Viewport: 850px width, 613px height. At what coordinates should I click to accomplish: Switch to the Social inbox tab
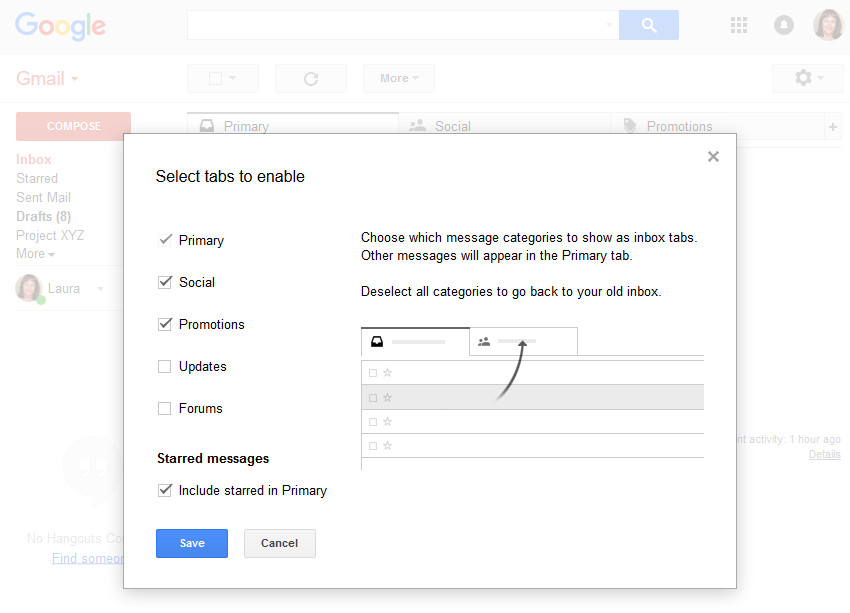504,126
